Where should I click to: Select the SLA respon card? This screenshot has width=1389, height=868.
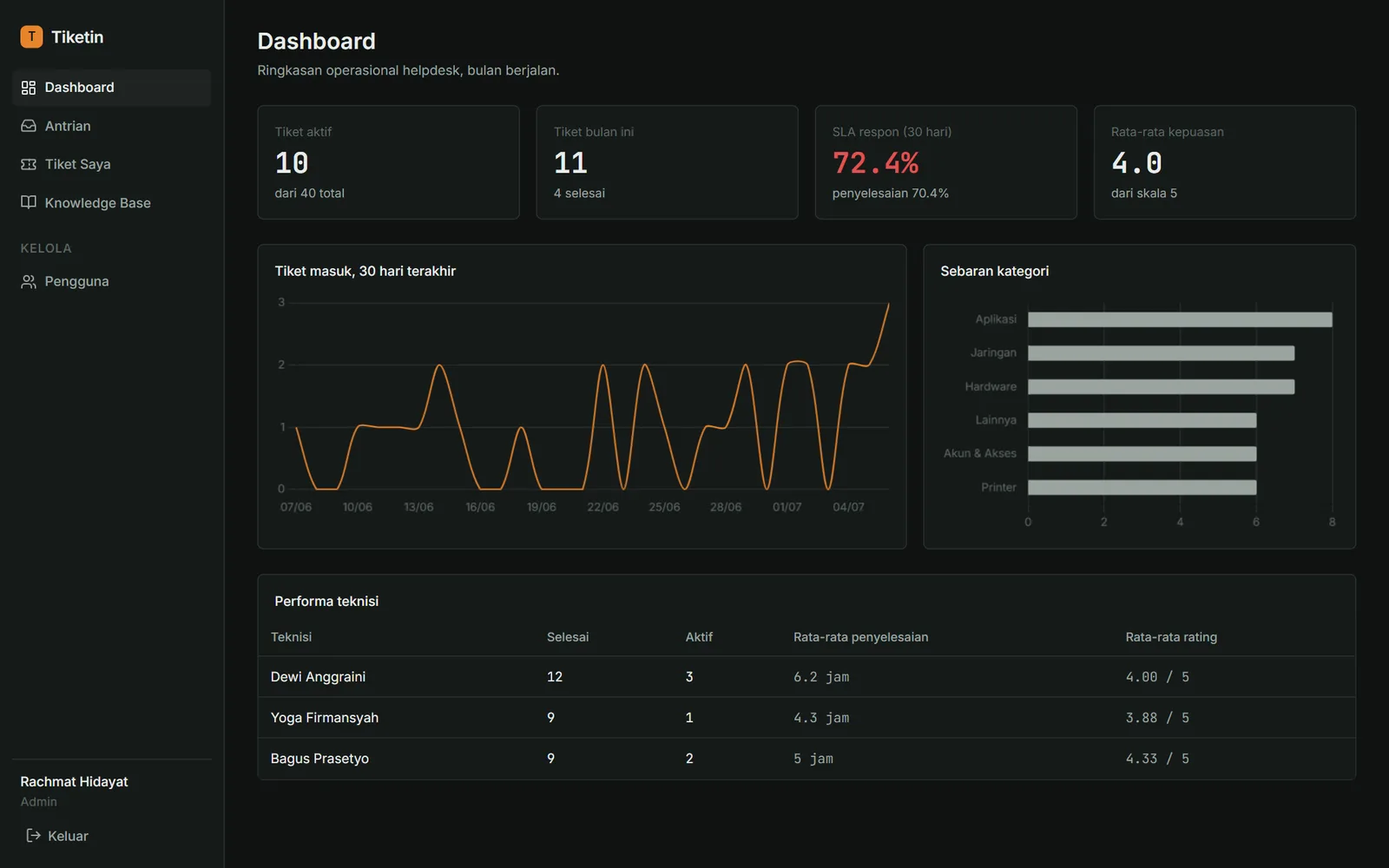tap(945, 162)
